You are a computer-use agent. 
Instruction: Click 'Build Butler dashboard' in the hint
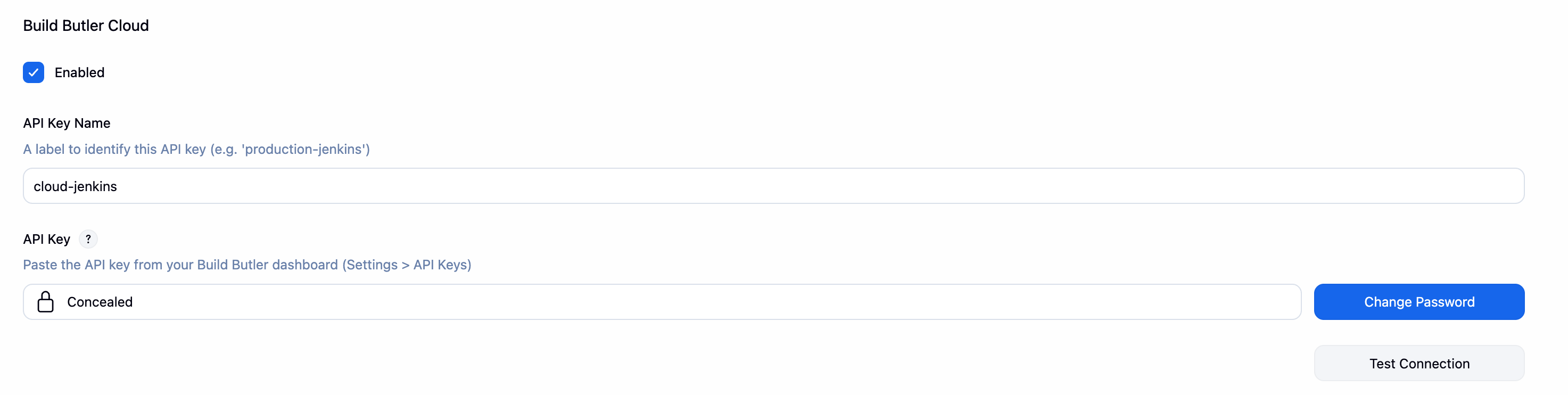pos(267,265)
